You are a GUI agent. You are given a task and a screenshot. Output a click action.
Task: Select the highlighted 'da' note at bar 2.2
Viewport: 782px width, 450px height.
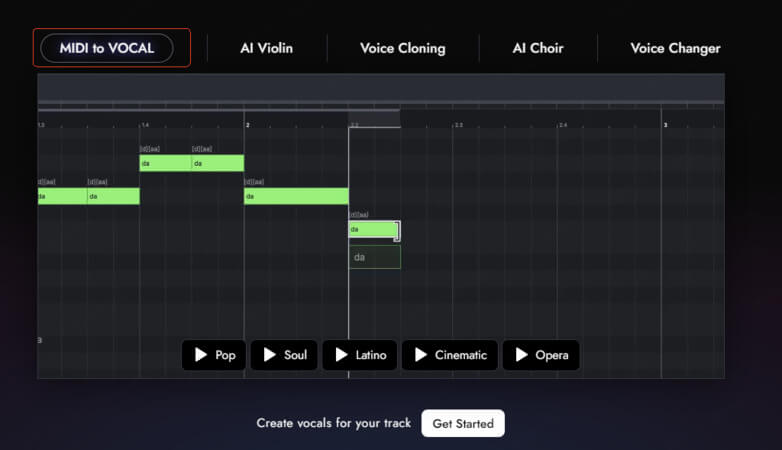[374, 229]
